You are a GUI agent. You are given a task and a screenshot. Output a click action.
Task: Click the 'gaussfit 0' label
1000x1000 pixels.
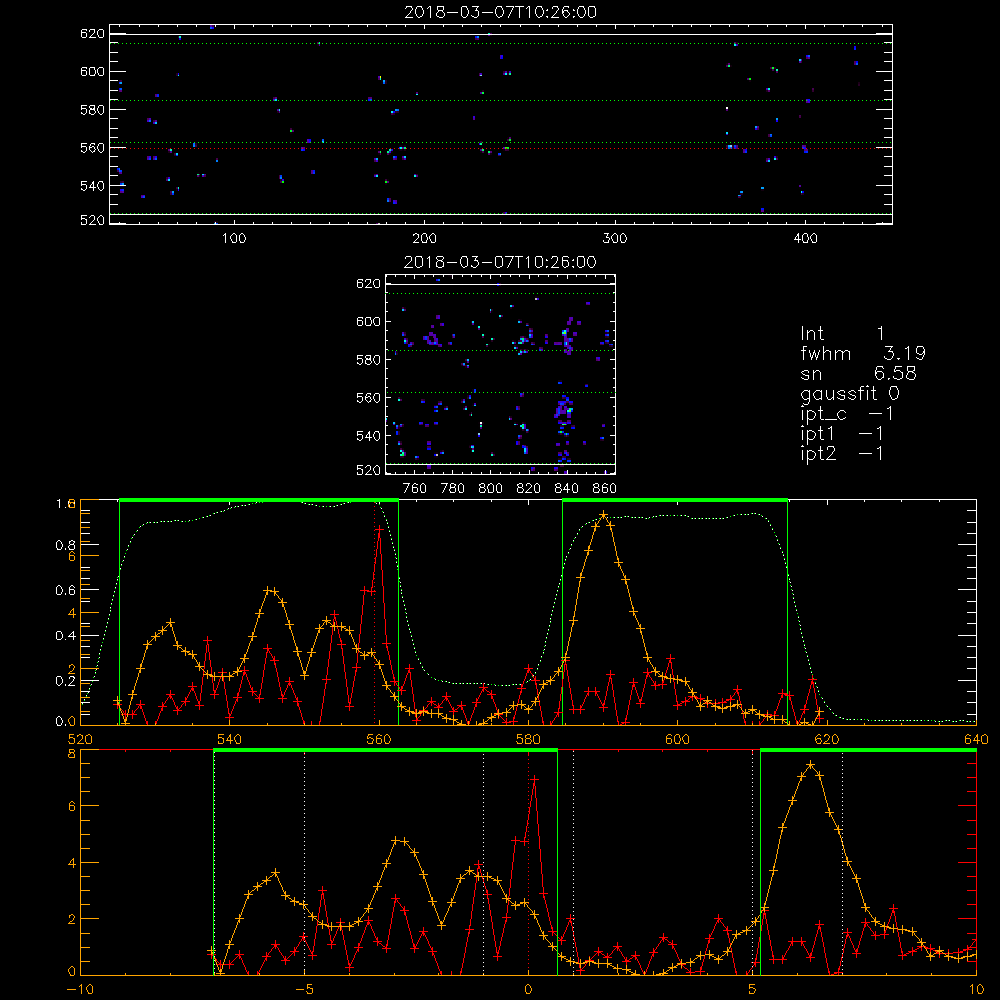850,394
